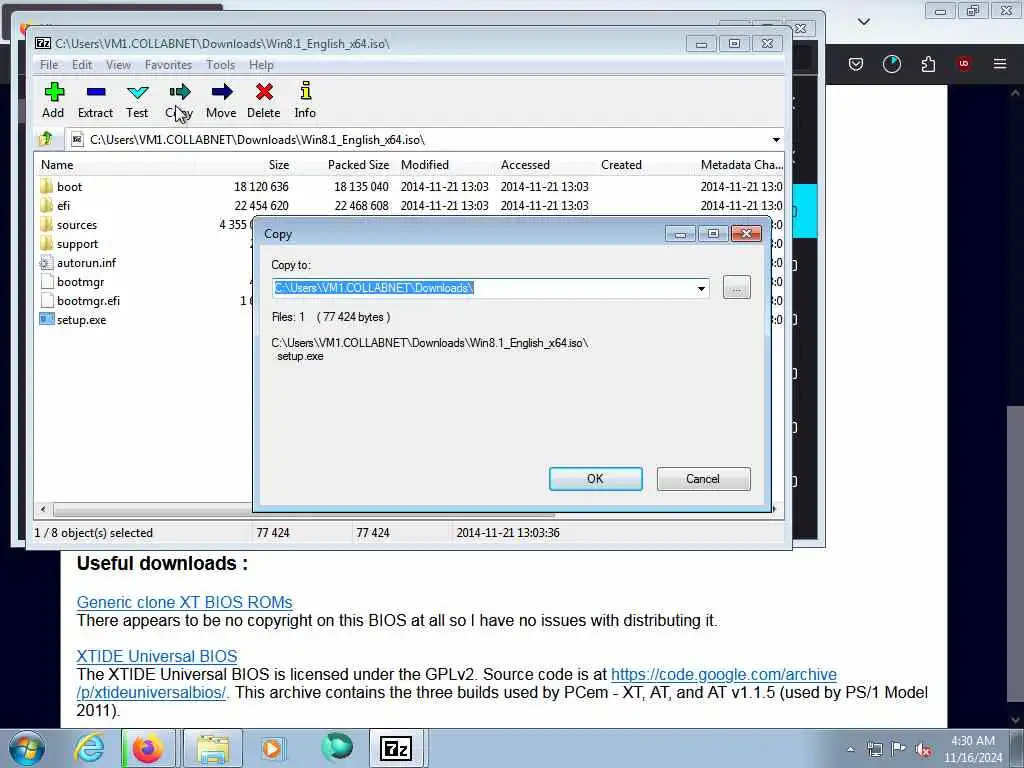
Task: Select the support folder icon
Action: coord(46,244)
